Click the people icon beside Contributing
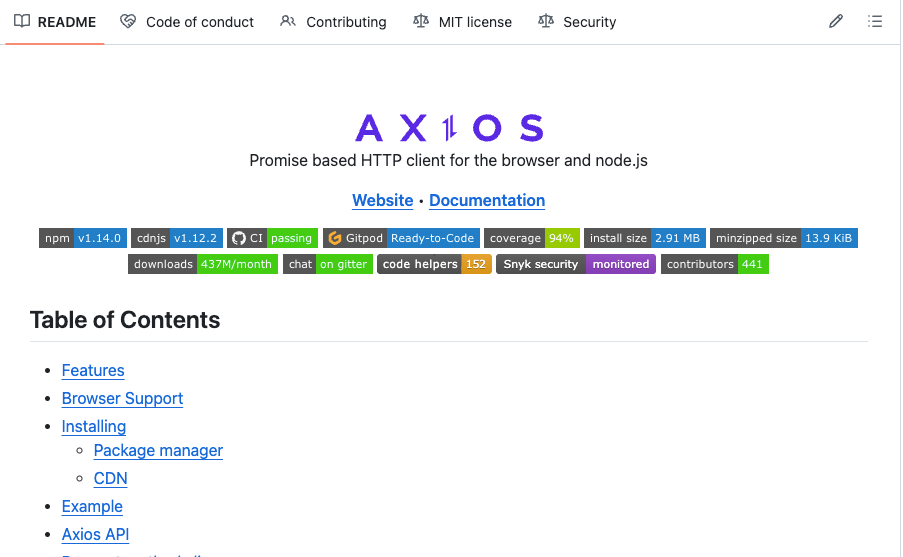Image resolution: width=903 pixels, height=557 pixels. click(x=287, y=21)
